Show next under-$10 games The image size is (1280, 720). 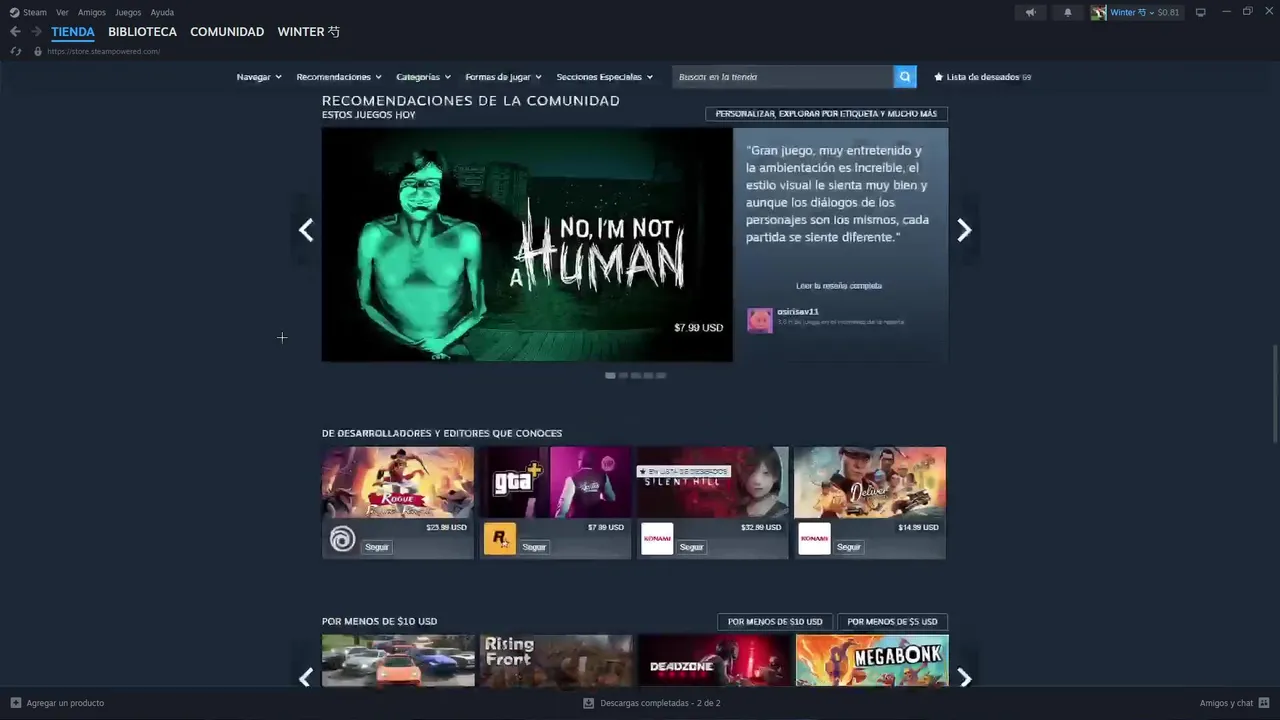pyautogui.click(x=964, y=677)
